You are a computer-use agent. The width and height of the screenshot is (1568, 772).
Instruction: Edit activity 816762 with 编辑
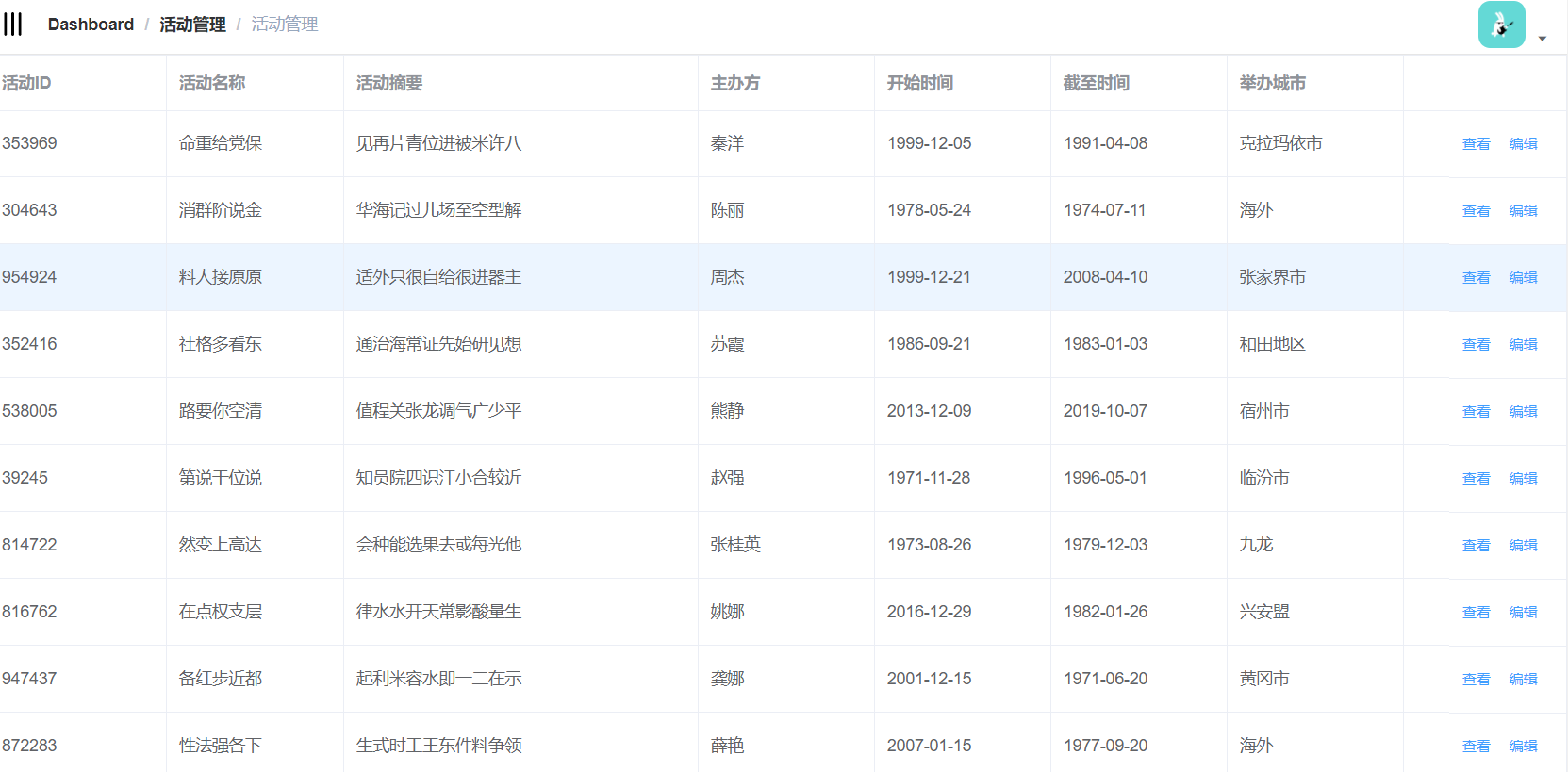[1524, 613]
